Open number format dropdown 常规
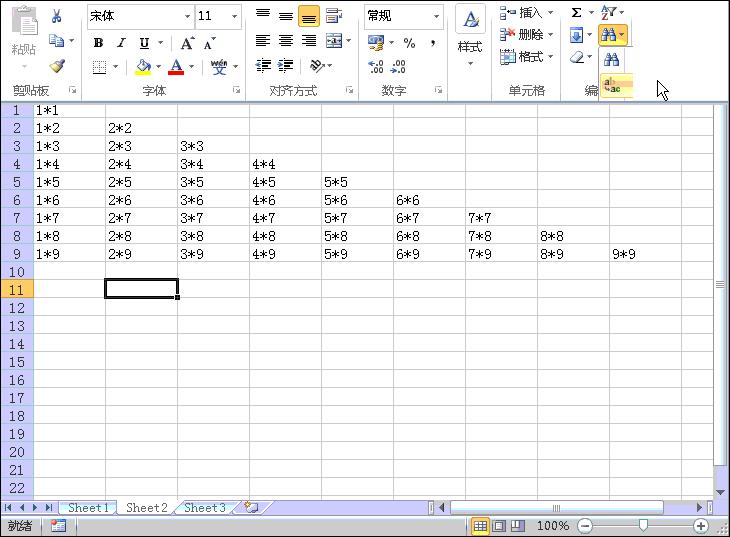 [x=436, y=16]
